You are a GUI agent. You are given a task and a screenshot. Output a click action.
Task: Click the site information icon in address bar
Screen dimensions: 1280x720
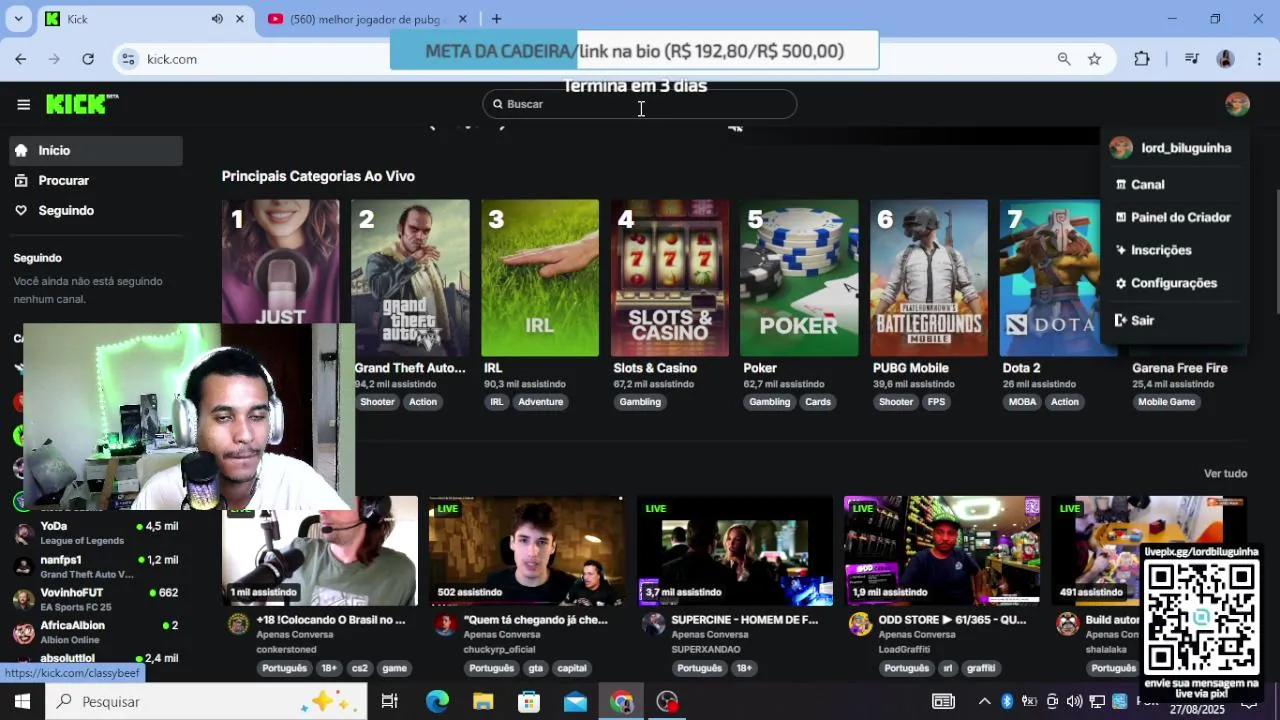click(x=128, y=59)
